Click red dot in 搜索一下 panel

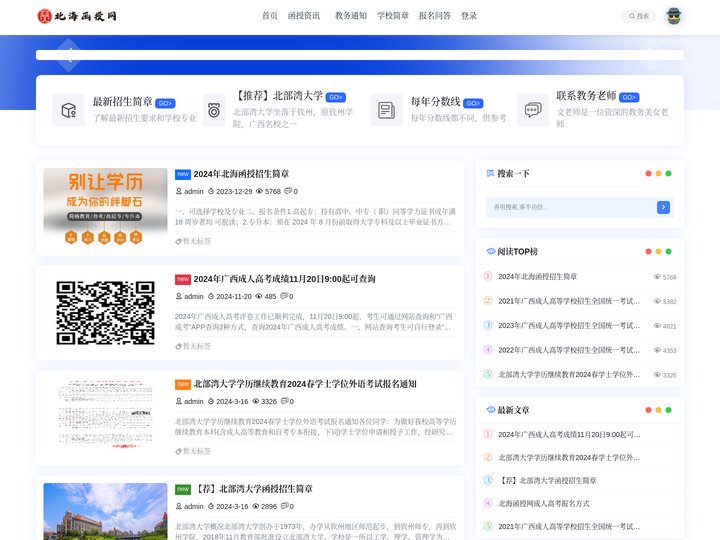[x=648, y=174]
